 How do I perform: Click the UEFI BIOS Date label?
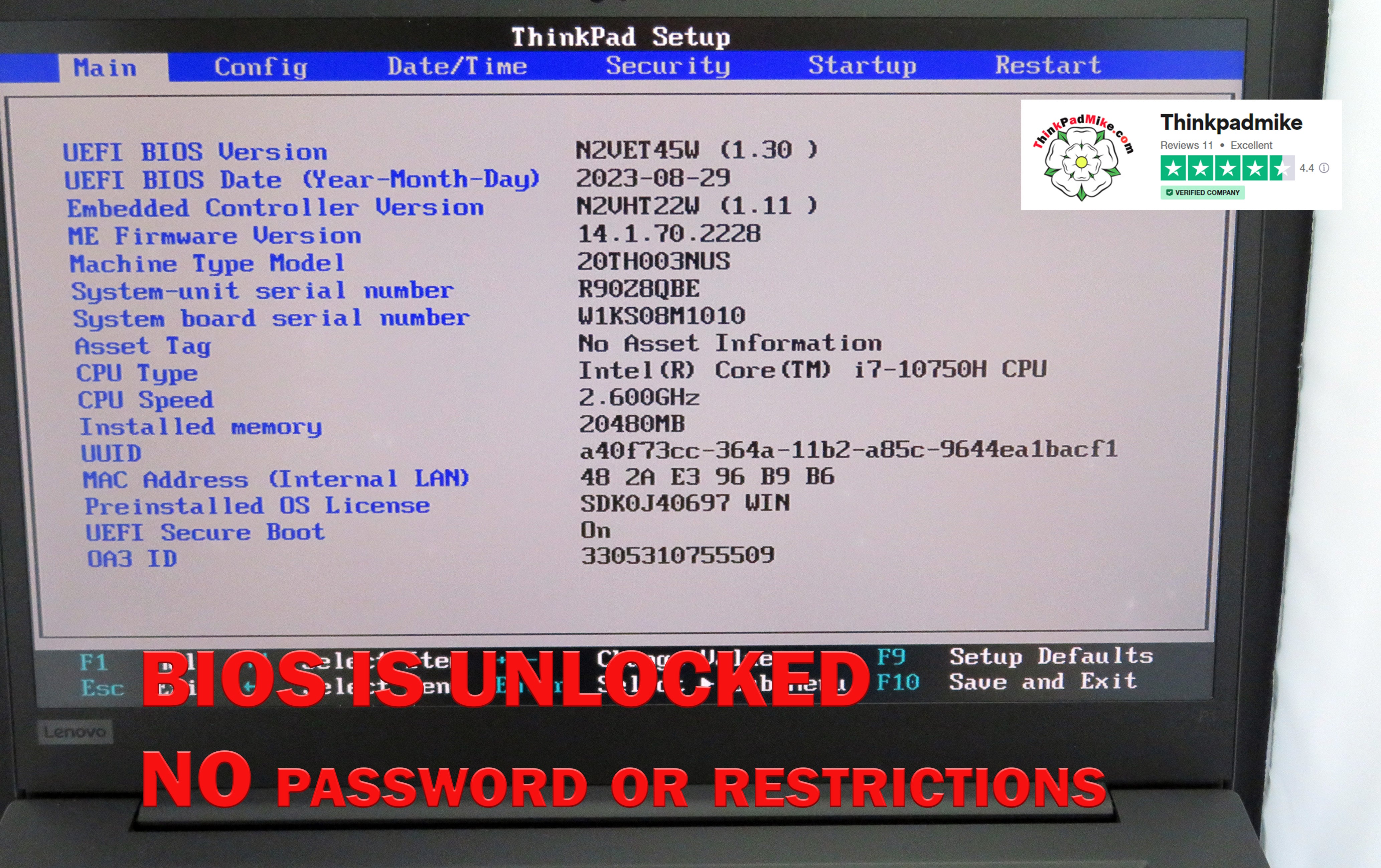(x=302, y=179)
